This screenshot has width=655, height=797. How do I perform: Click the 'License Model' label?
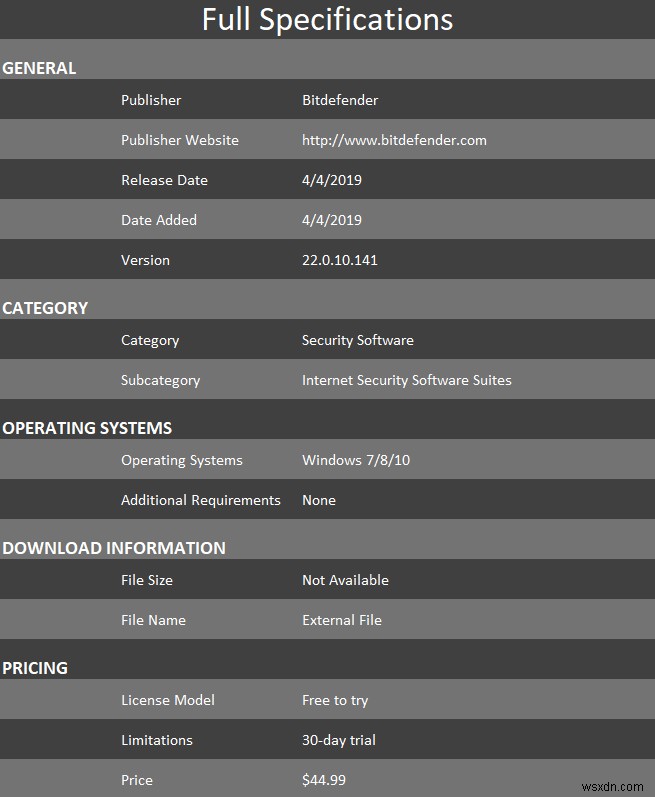pos(168,700)
